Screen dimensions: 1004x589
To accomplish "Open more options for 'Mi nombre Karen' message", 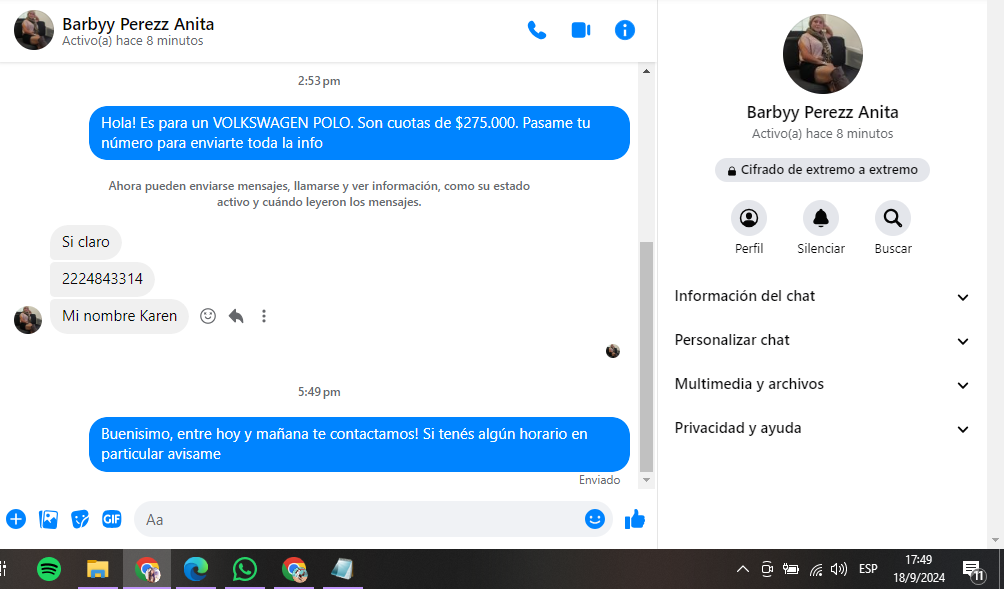I will (264, 316).
